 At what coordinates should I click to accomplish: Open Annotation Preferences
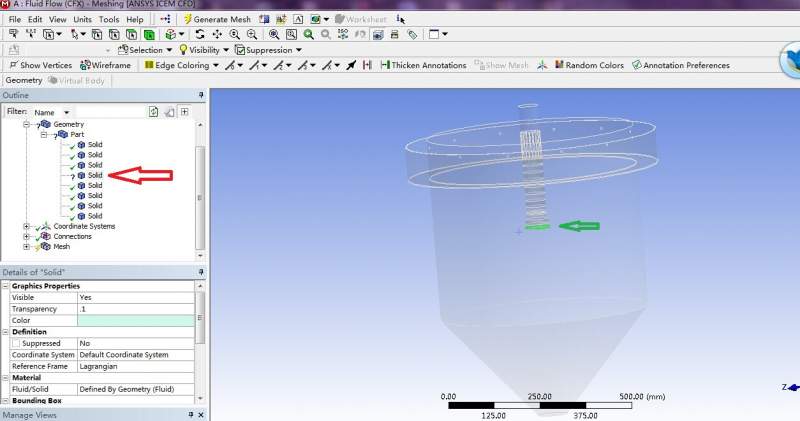[x=681, y=65]
